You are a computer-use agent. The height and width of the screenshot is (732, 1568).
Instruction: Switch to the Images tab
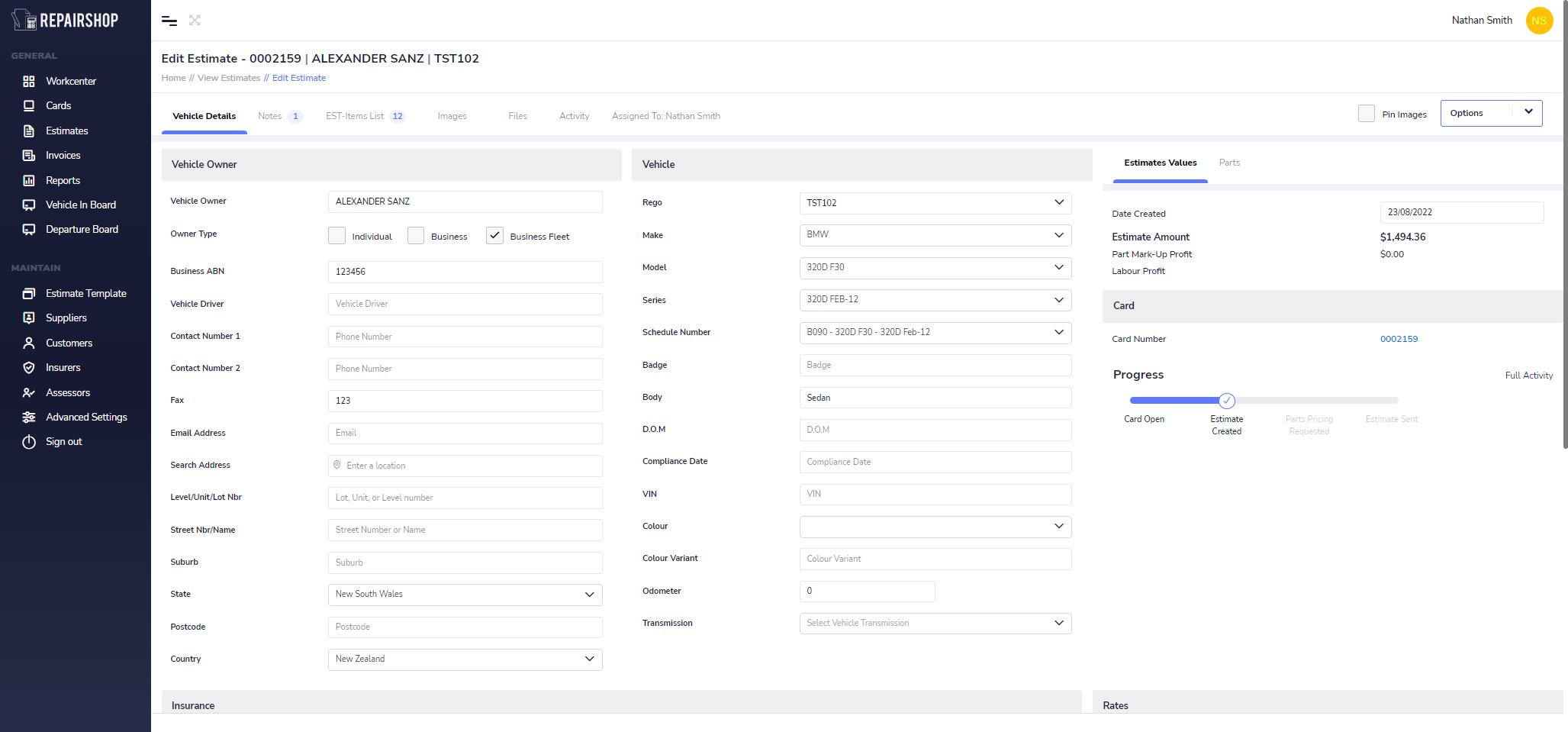(452, 116)
